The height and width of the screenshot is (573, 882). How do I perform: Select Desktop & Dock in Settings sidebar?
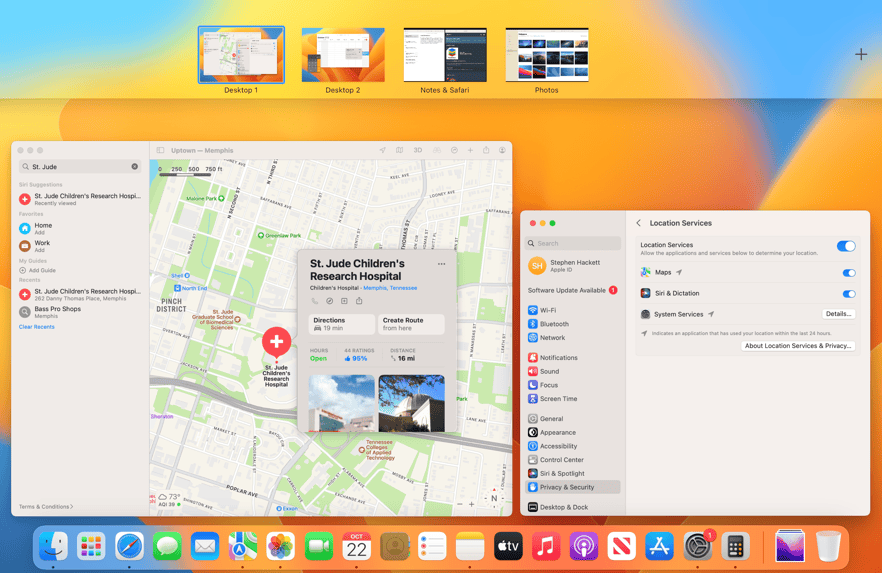573,507
